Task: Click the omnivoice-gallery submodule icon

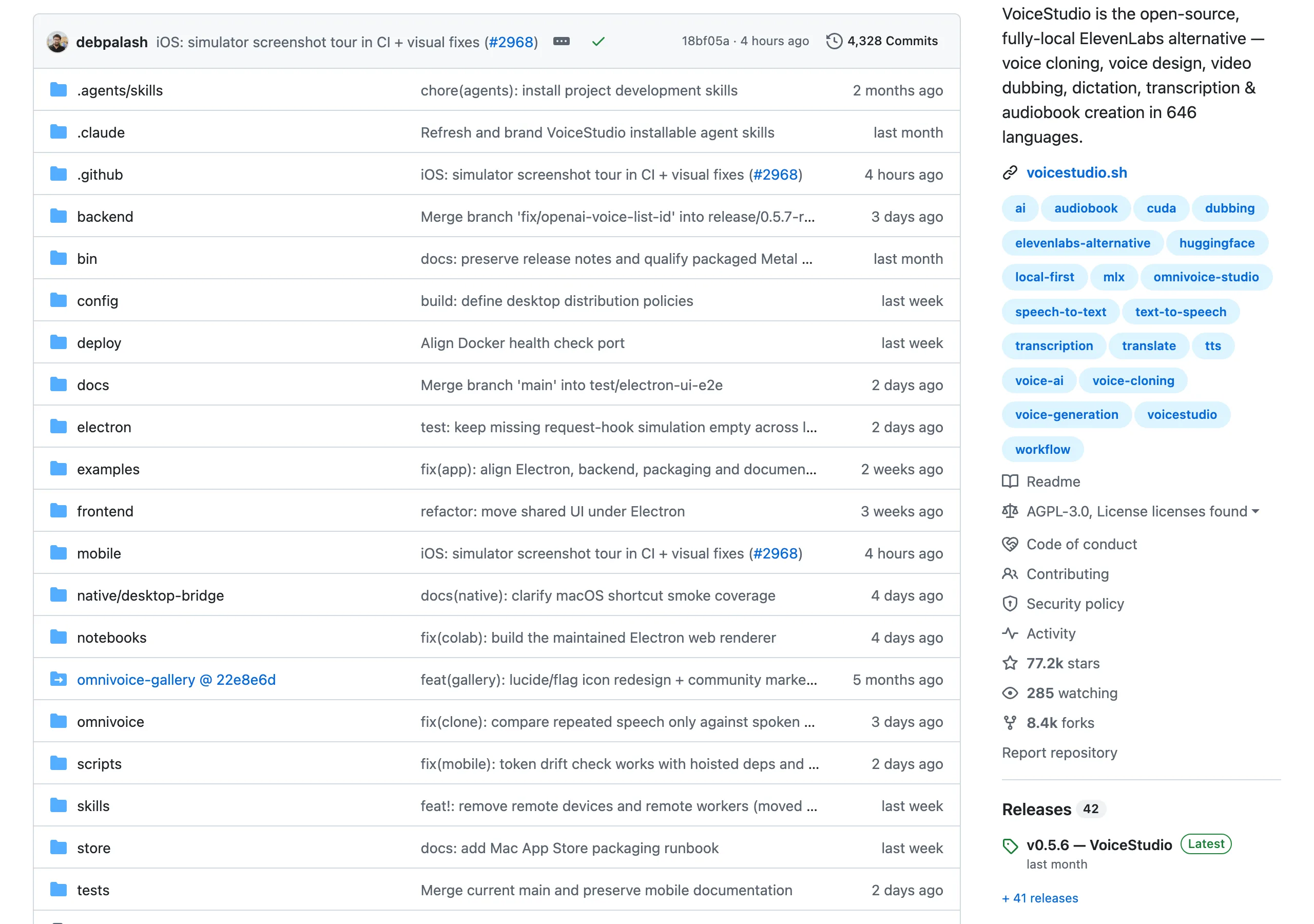Action: (x=59, y=680)
